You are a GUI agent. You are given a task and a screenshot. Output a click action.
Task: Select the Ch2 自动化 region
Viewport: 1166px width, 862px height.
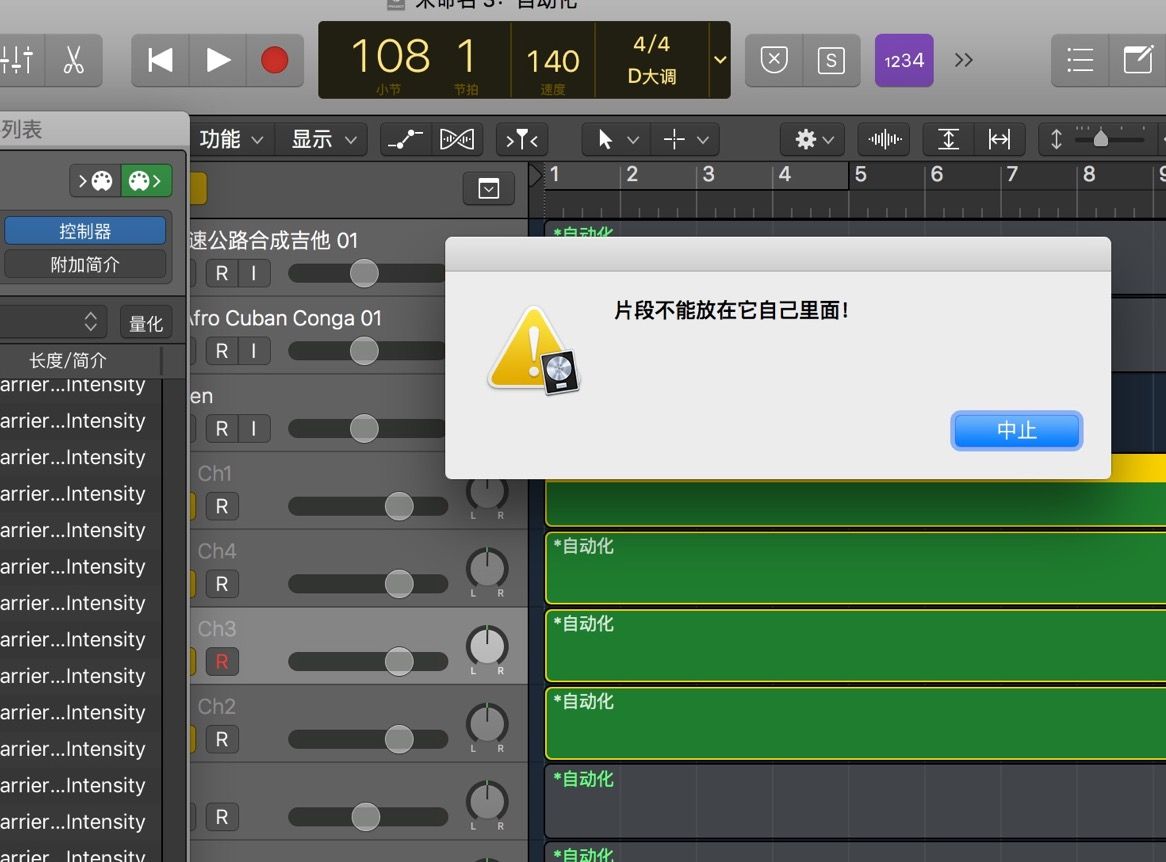pos(856,723)
